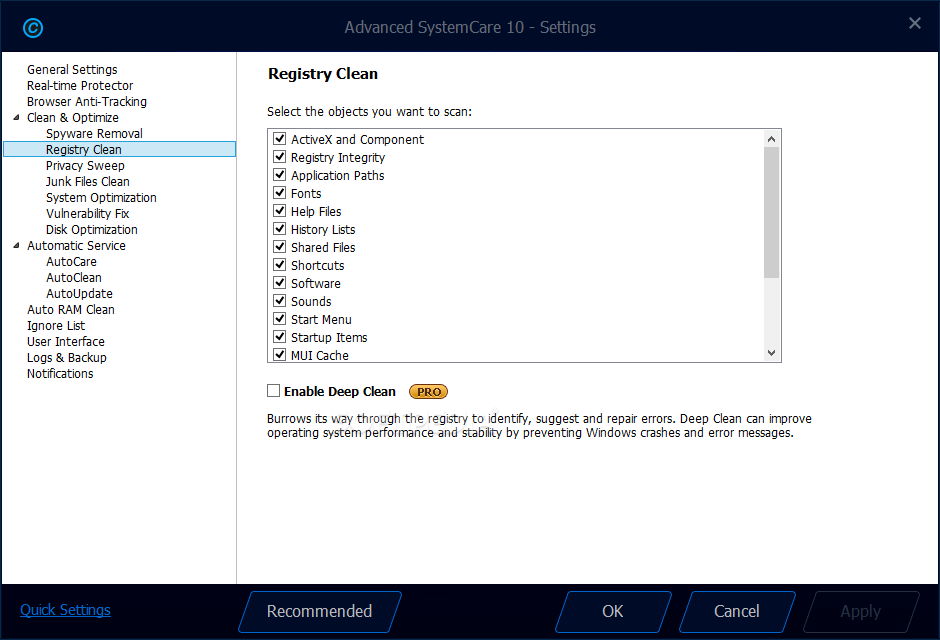Uncheck ActiveX and Component

tap(279, 139)
